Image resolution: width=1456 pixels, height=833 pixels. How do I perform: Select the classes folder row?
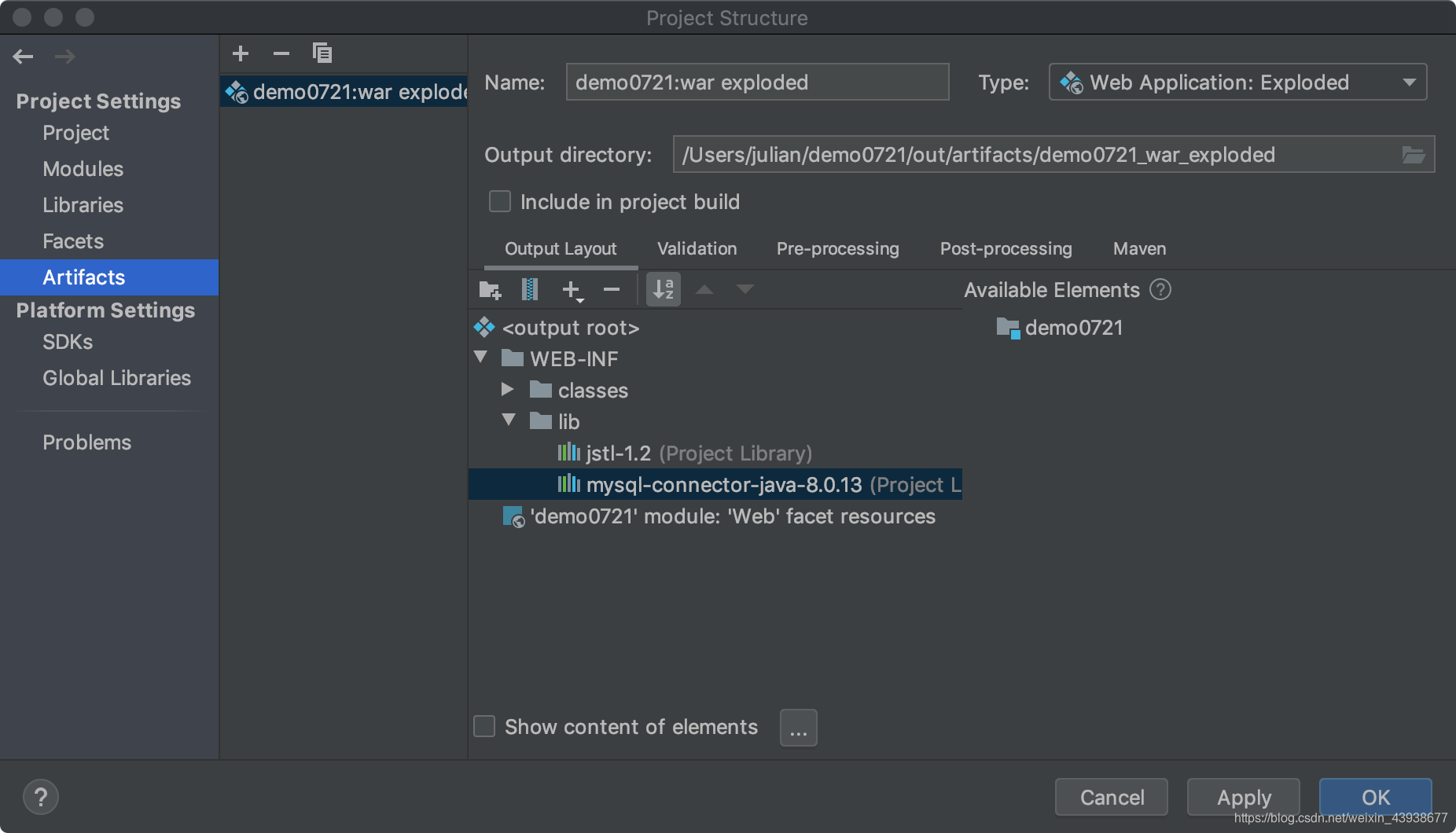(x=715, y=390)
